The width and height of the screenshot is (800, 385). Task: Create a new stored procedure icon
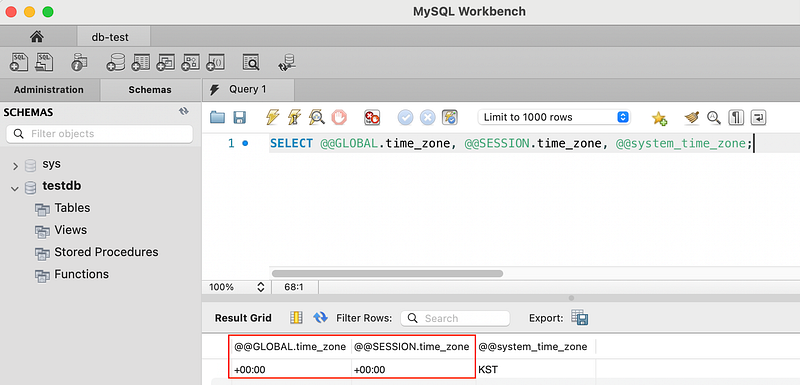pyautogui.click(x=191, y=62)
